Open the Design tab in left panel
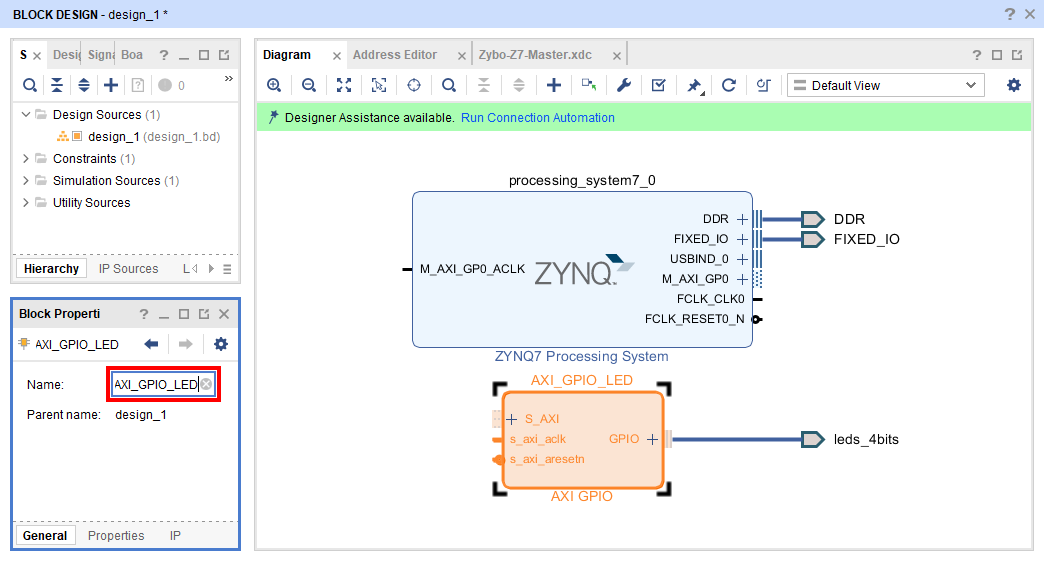 (67, 55)
